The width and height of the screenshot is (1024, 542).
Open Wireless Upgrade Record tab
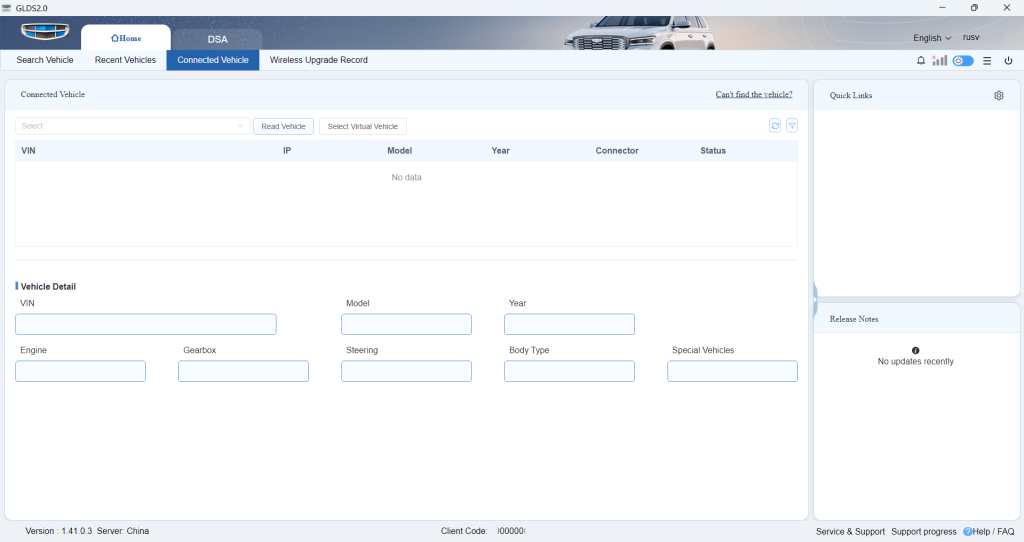pyautogui.click(x=319, y=60)
